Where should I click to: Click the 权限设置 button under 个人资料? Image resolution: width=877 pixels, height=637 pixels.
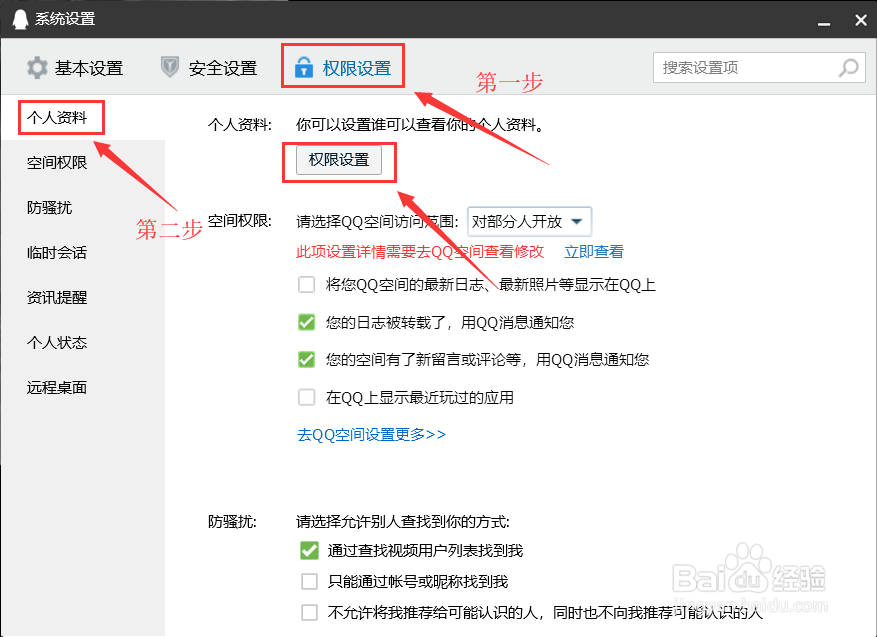(x=340, y=161)
